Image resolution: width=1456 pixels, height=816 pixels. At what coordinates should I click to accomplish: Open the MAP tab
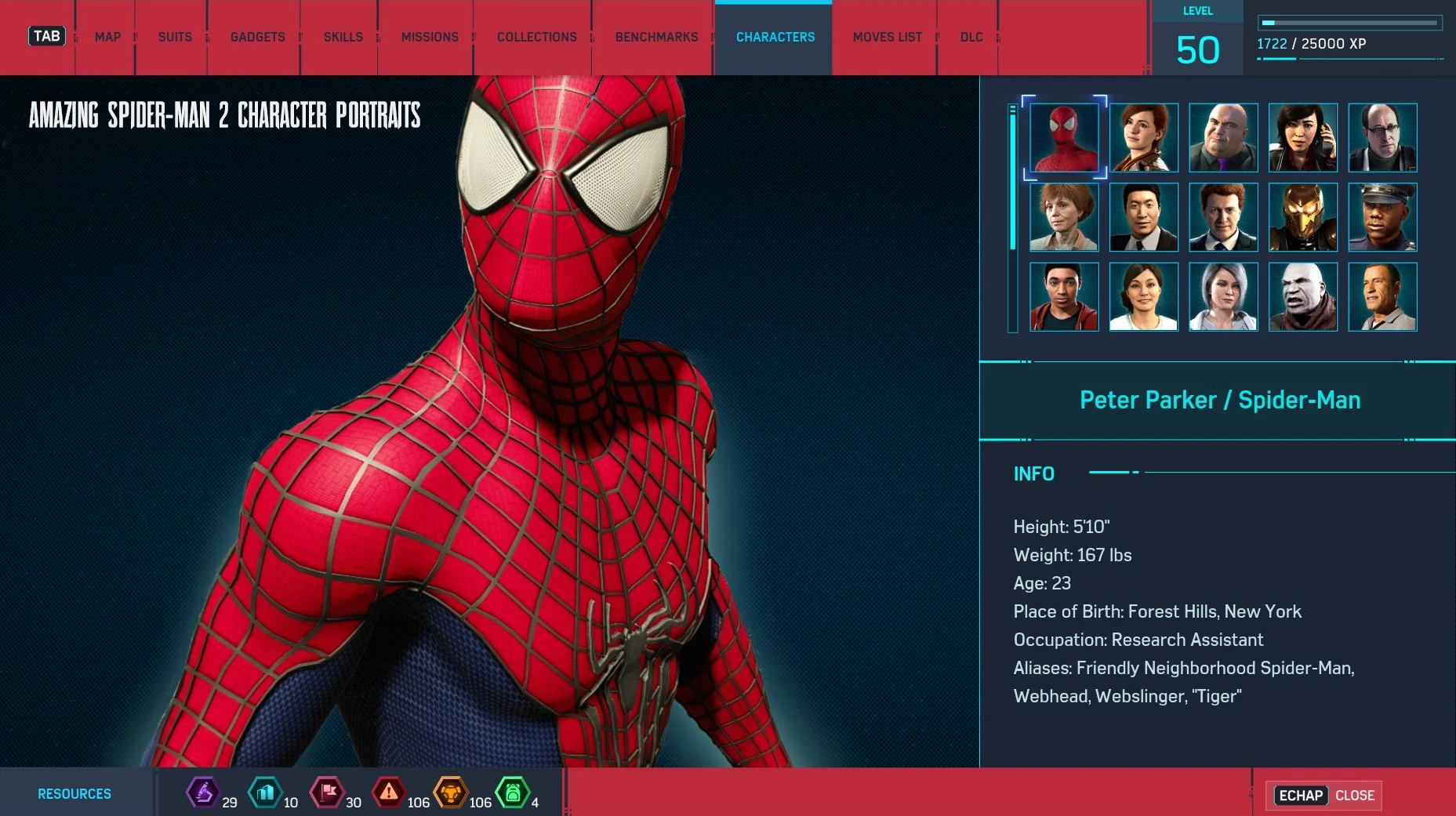[107, 37]
